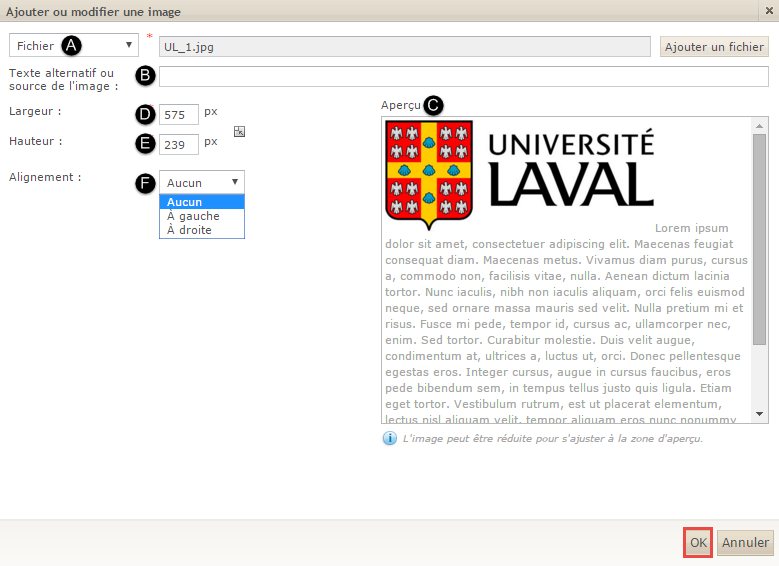Click the UL_1.jpg file name field

[404, 47]
